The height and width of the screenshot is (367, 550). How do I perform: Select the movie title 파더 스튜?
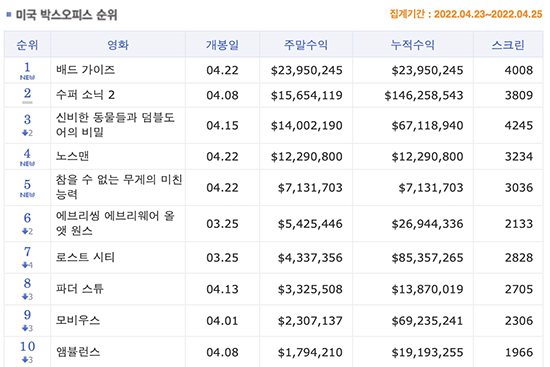tap(80, 289)
